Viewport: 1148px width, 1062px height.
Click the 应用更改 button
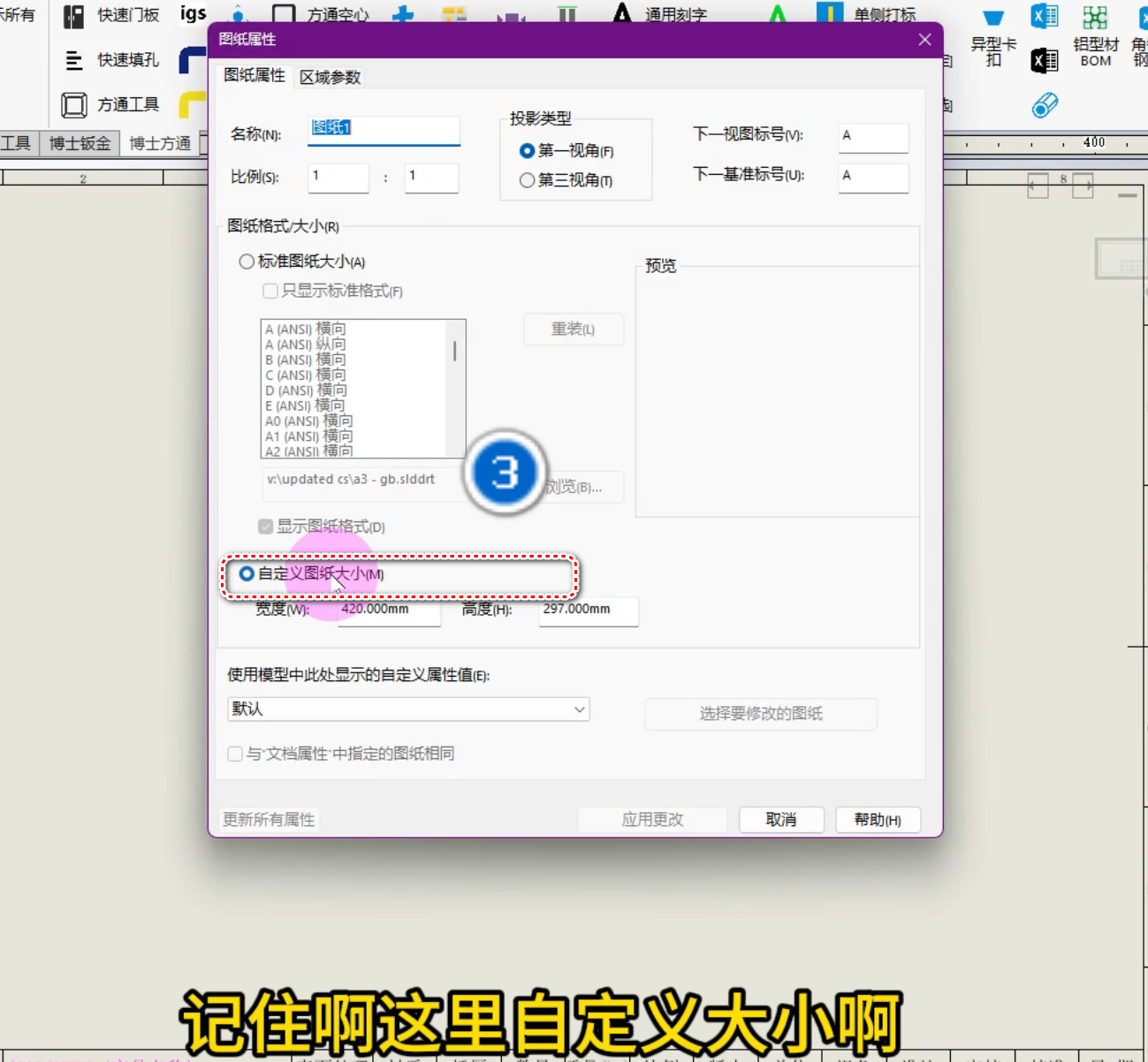pyautogui.click(x=652, y=819)
